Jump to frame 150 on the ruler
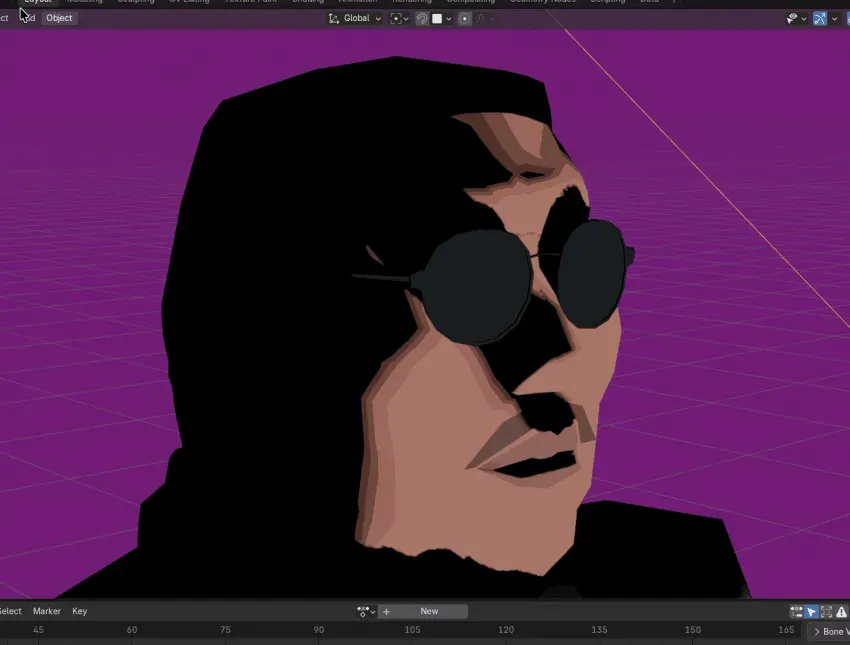 (x=693, y=630)
